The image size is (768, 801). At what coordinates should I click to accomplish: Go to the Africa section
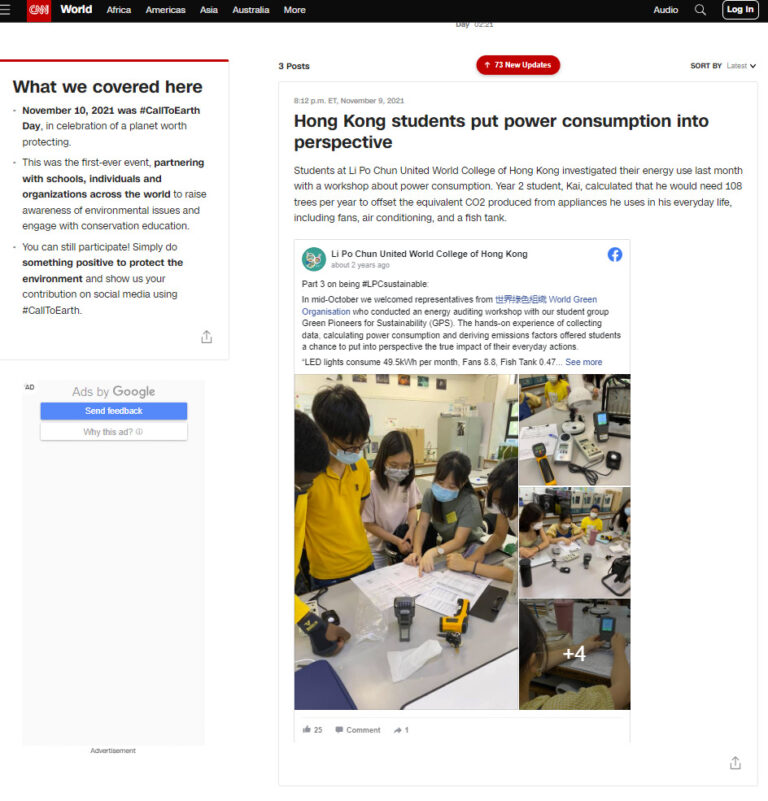click(x=119, y=10)
